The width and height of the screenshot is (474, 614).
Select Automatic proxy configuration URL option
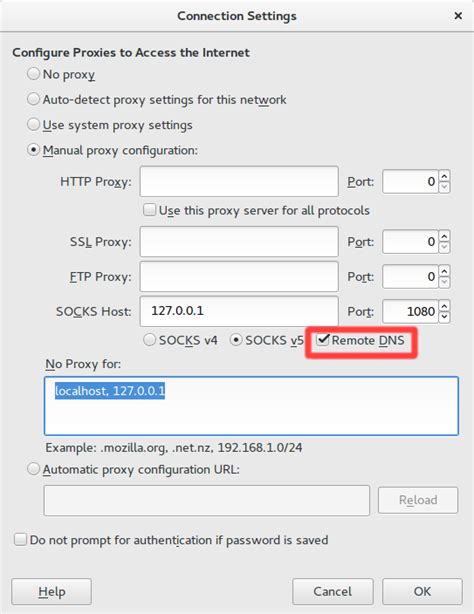[x=34, y=469]
